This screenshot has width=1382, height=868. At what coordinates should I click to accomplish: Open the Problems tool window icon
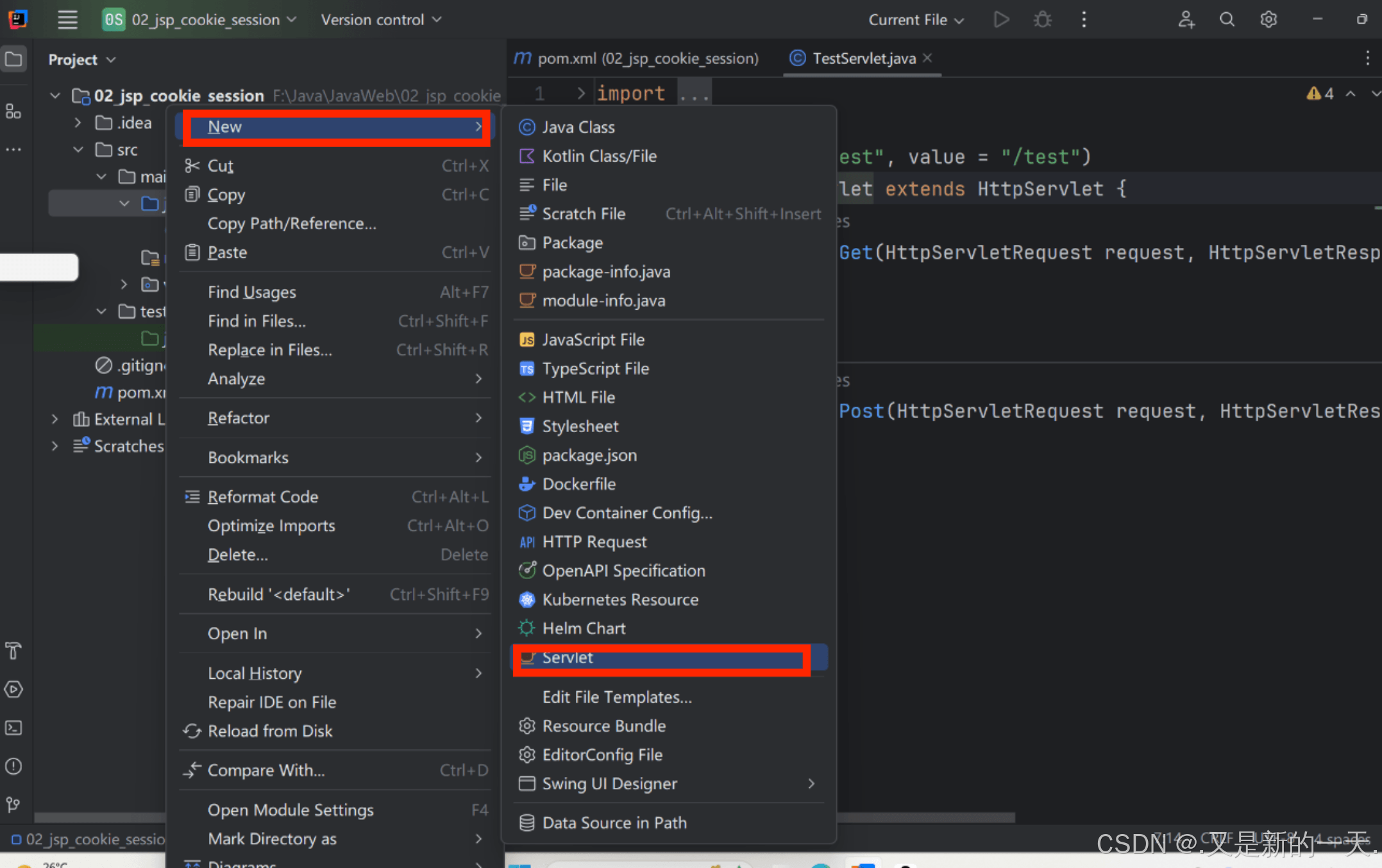click(13, 766)
